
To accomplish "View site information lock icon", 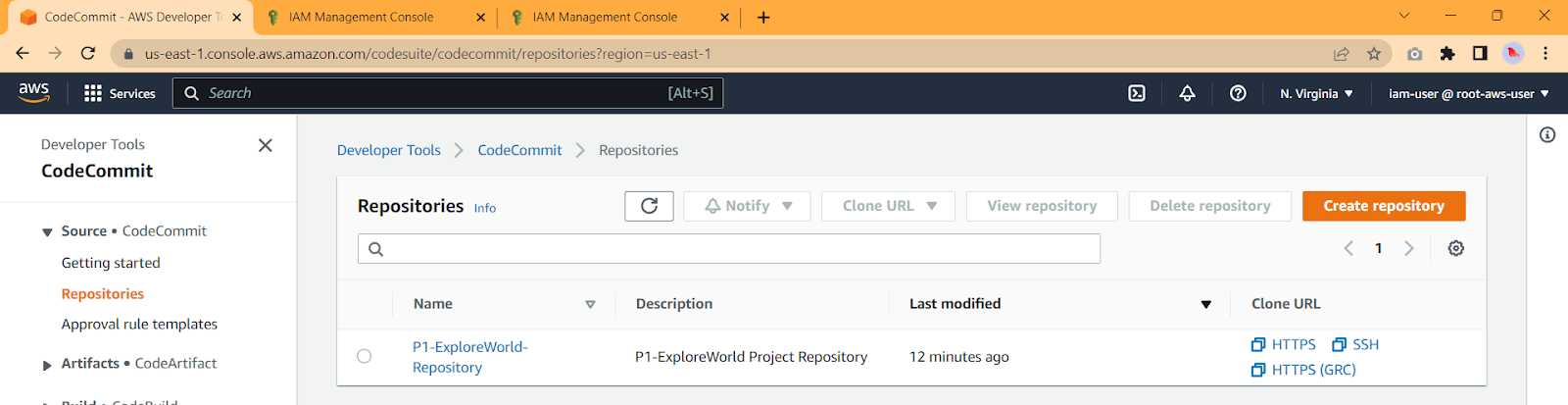I will [128, 54].
